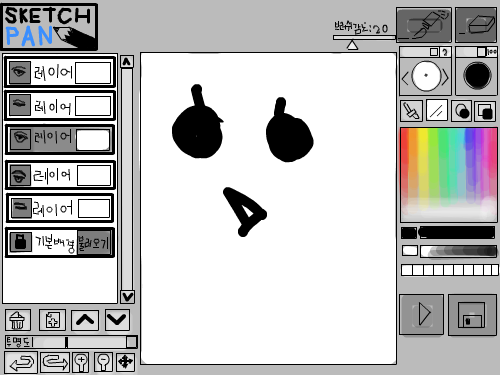500x375 pixels.
Task: Move selected layer up with chevron button
Action: 85,320
